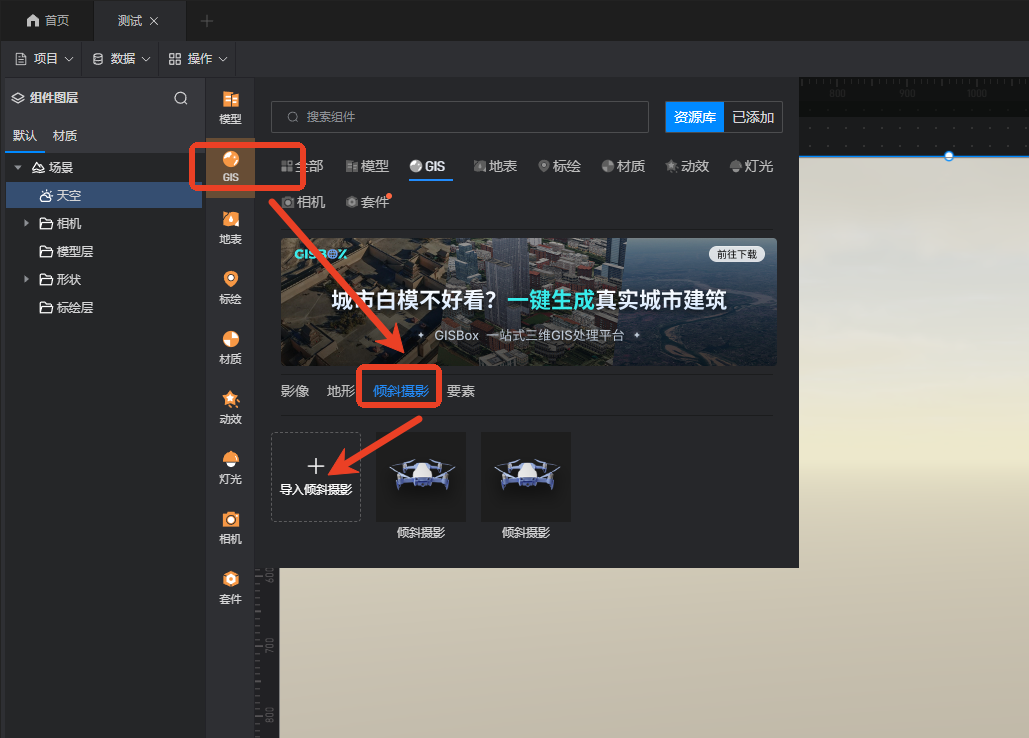Filter components by 动效 in top filter row
This screenshot has height=738, width=1029.
tap(687, 167)
